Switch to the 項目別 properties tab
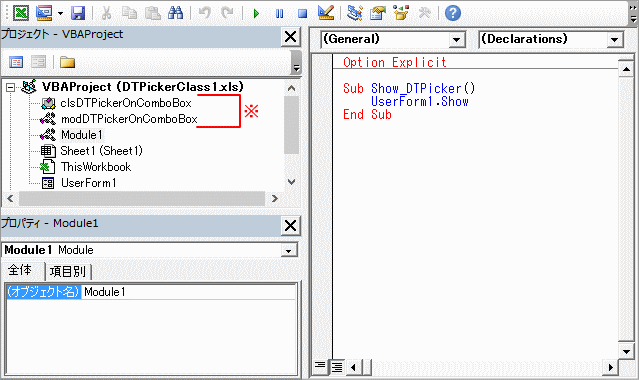This screenshot has height=380, width=639. click(68, 272)
